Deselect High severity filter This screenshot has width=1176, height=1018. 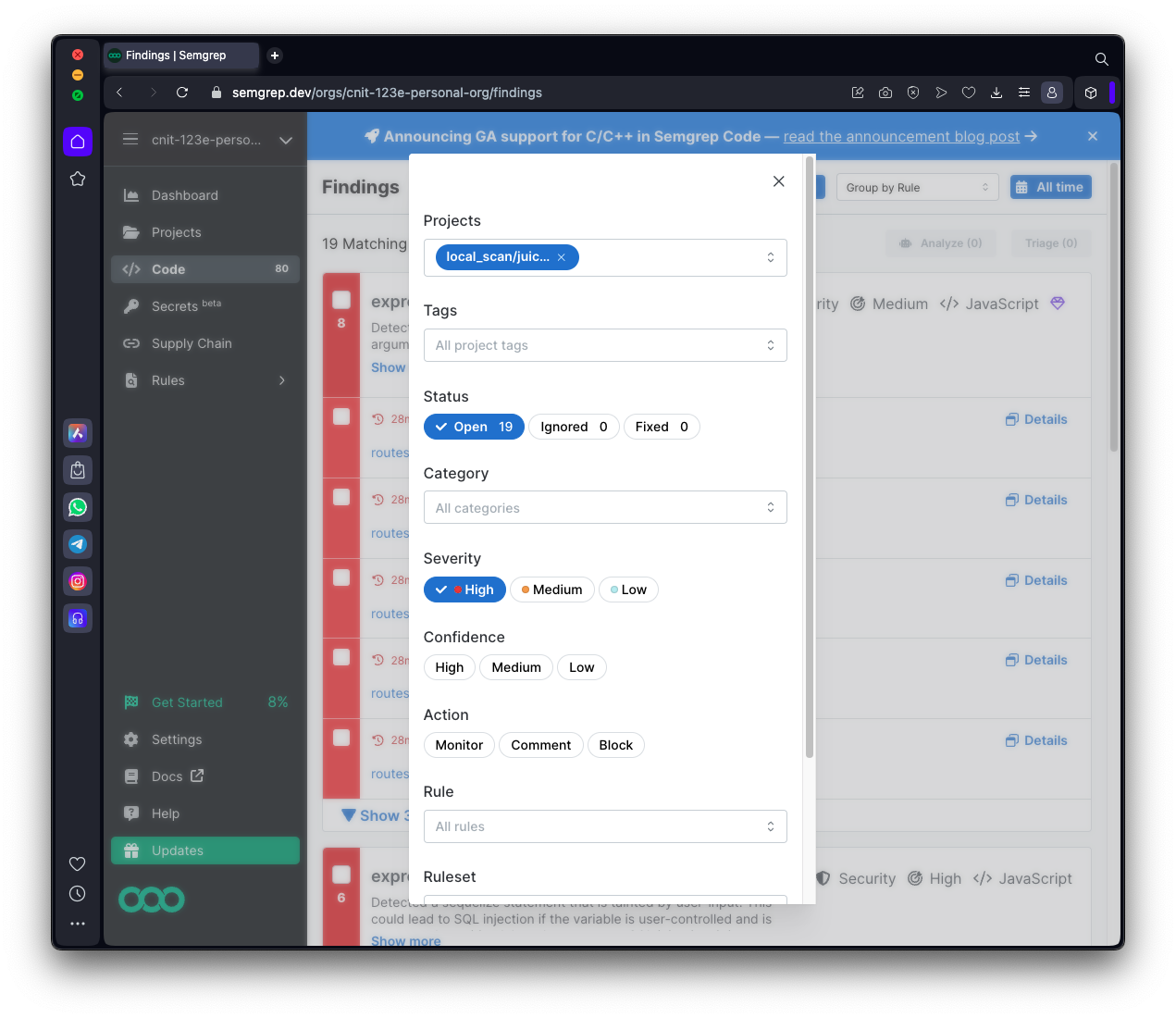tap(464, 590)
